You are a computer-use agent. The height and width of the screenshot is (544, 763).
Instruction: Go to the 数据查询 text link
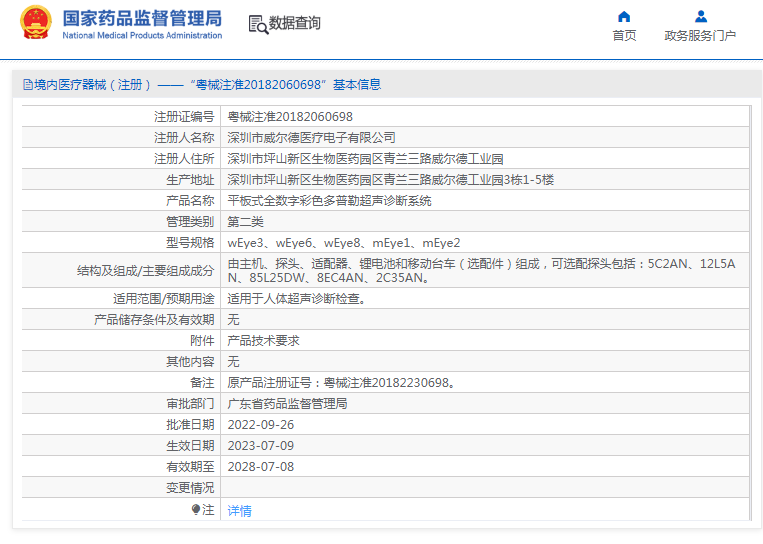[x=295, y=23]
